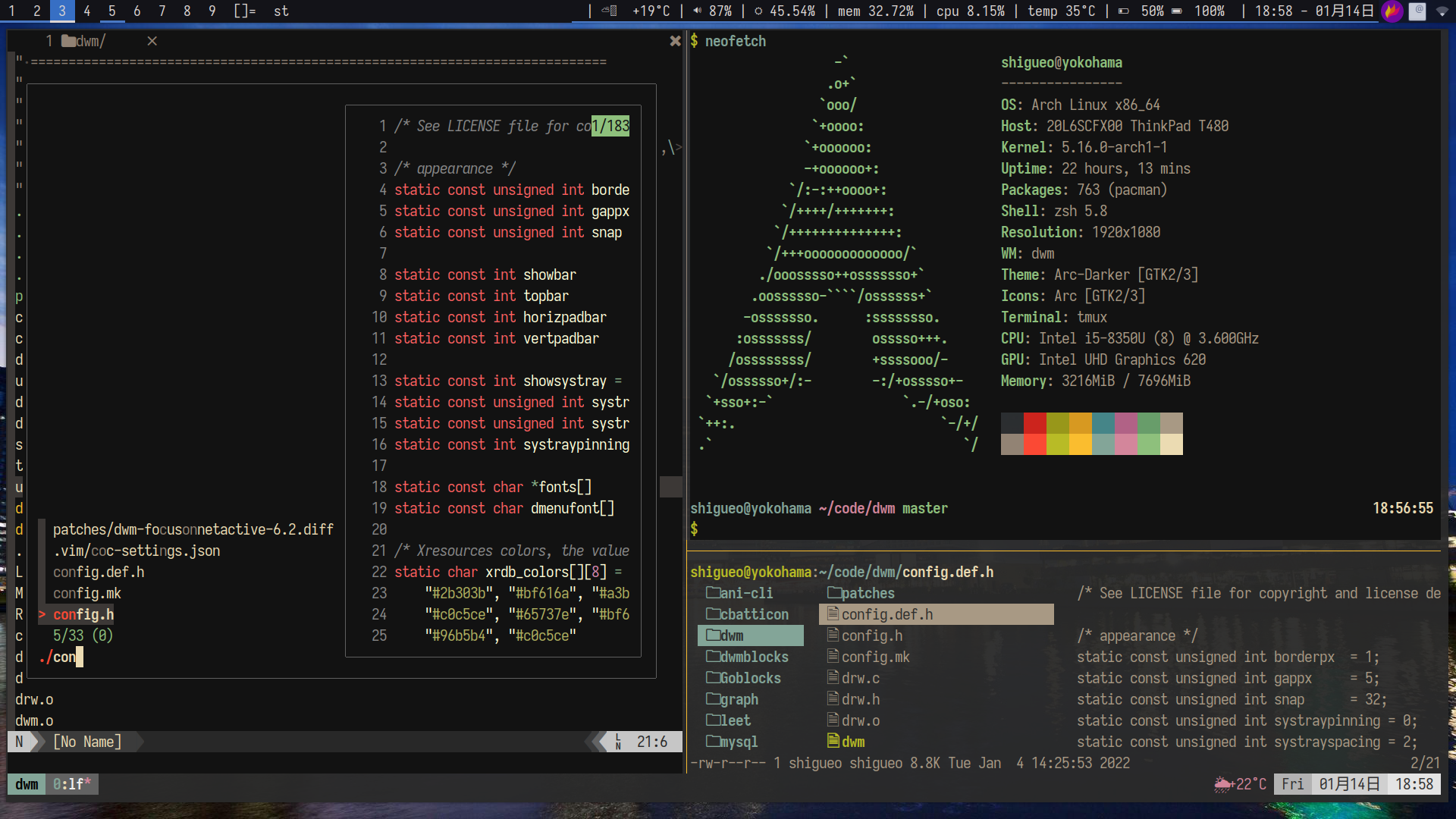Click the rain weather icon in the tmux status
The height and width of the screenshot is (819, 1456).
click(x=1222, y=784)
